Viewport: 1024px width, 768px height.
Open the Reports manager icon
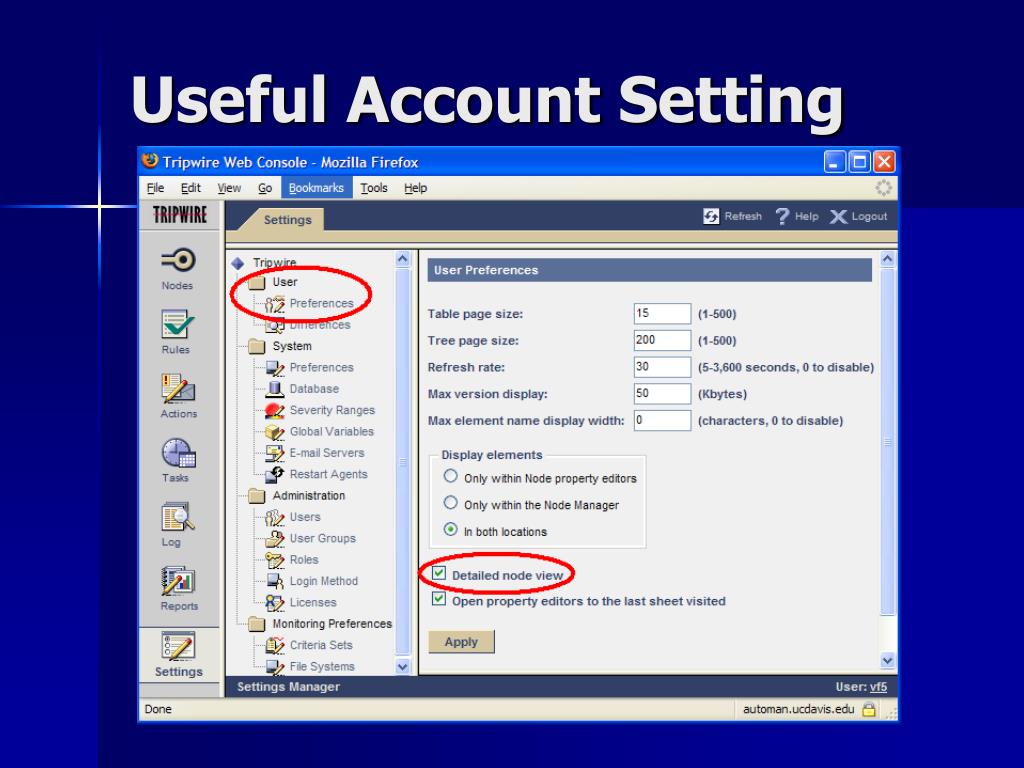pos(178,581)
